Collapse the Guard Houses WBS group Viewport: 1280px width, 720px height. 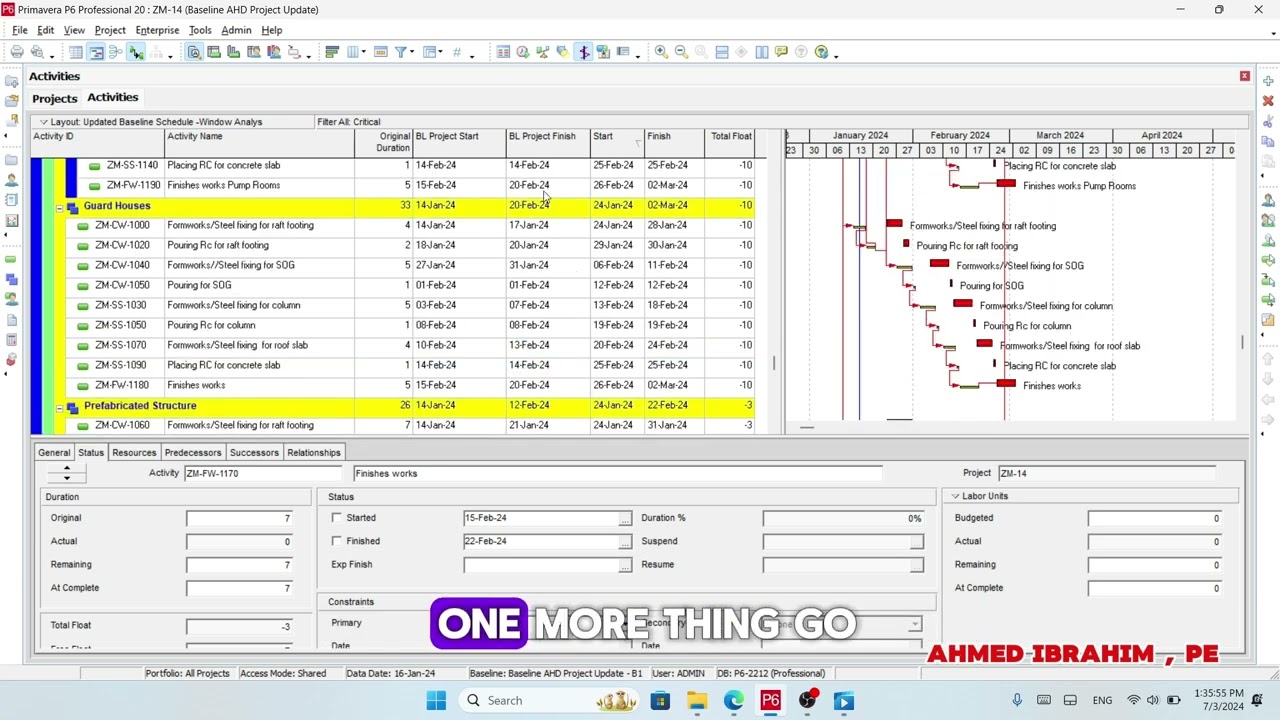(x=59, y=208)
